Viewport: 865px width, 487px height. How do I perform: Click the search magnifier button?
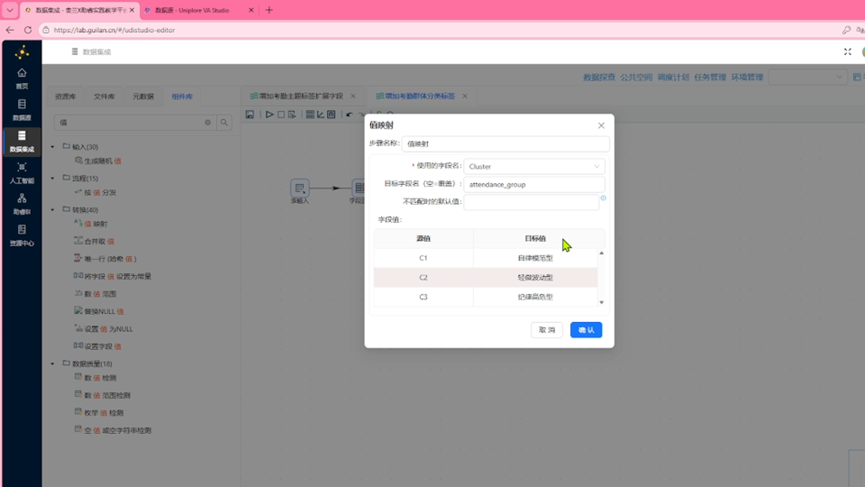tap(224, 122)
